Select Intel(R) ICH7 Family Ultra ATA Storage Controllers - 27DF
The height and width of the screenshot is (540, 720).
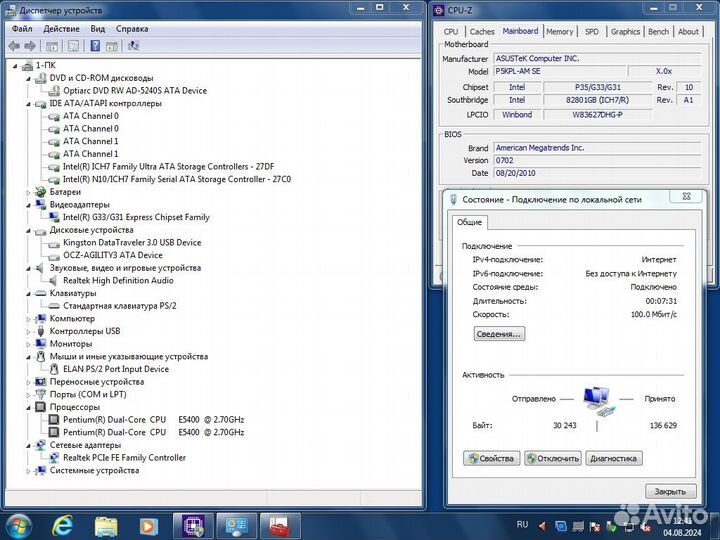point(169,167)
